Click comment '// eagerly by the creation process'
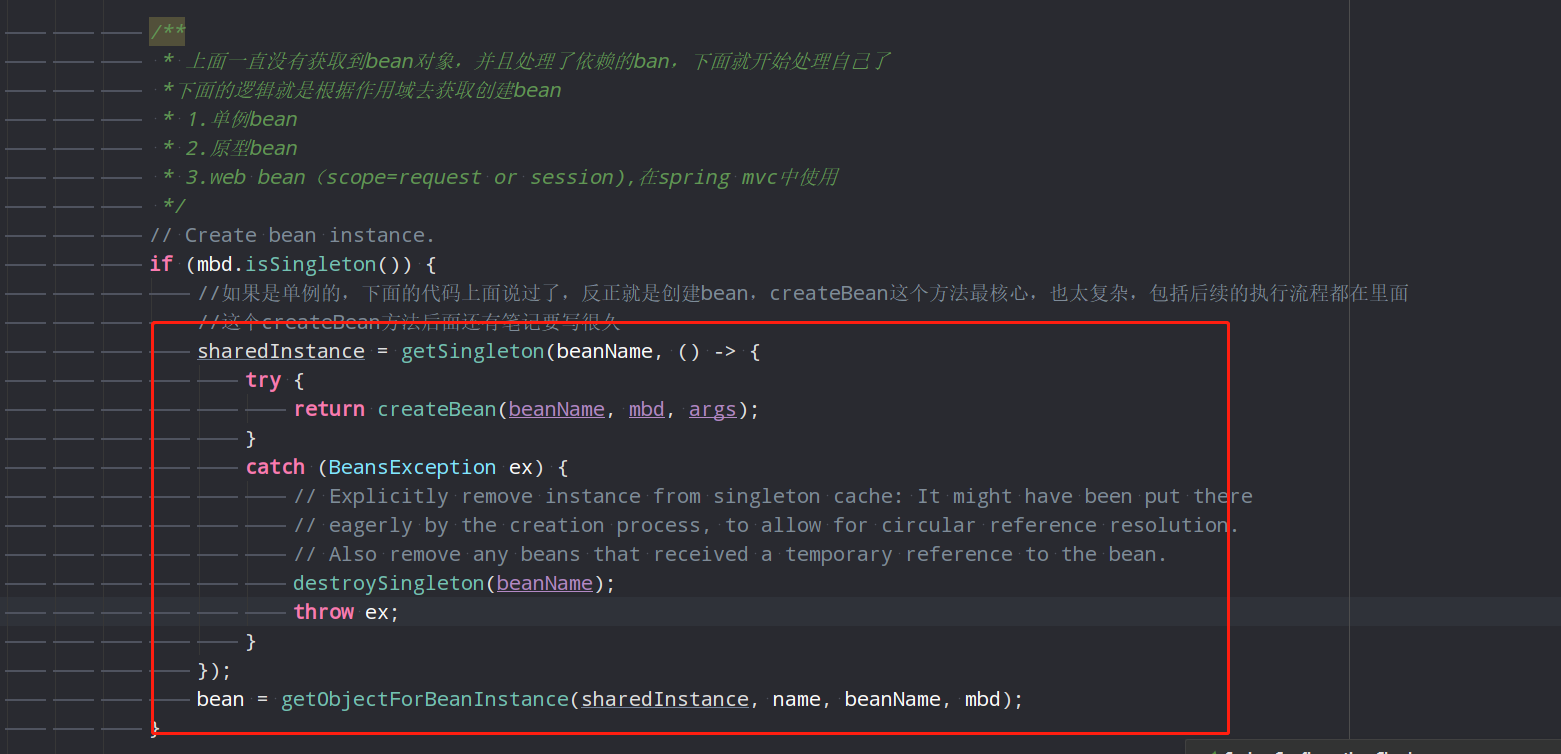The height and width of the screenshot is (754, 1561). click(x=766, y=526)
